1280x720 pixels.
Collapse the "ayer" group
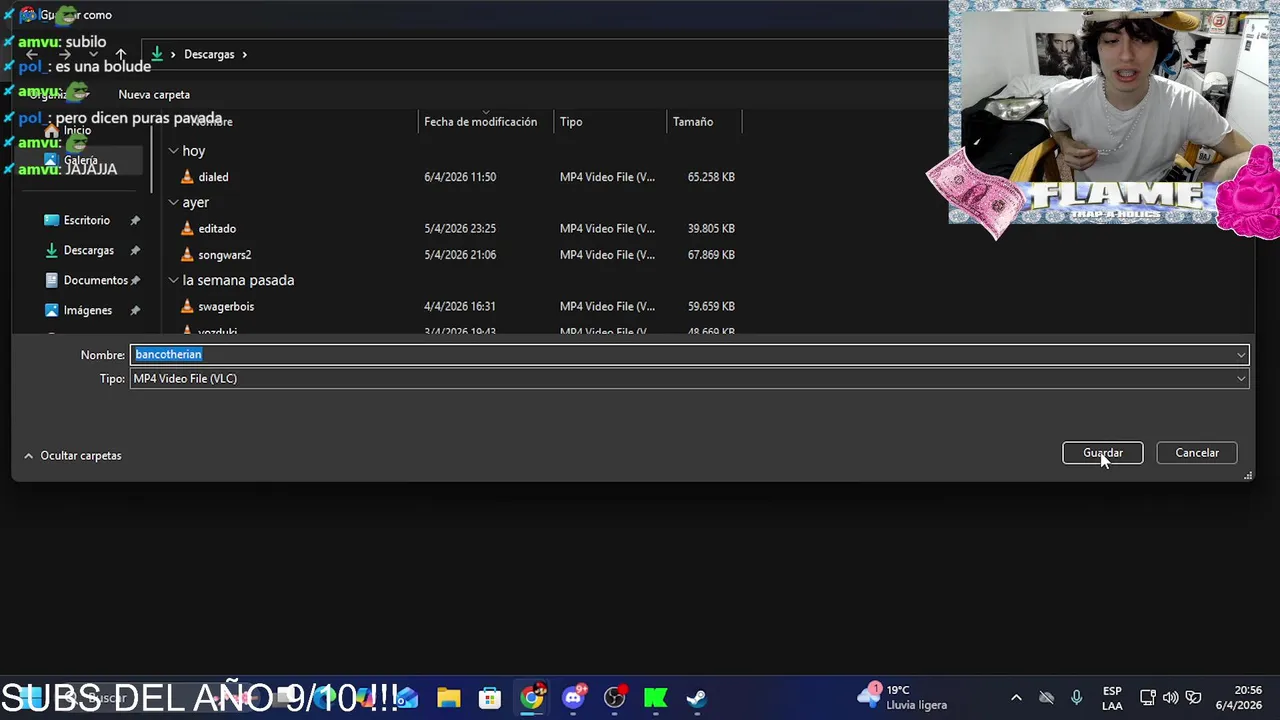173,203
